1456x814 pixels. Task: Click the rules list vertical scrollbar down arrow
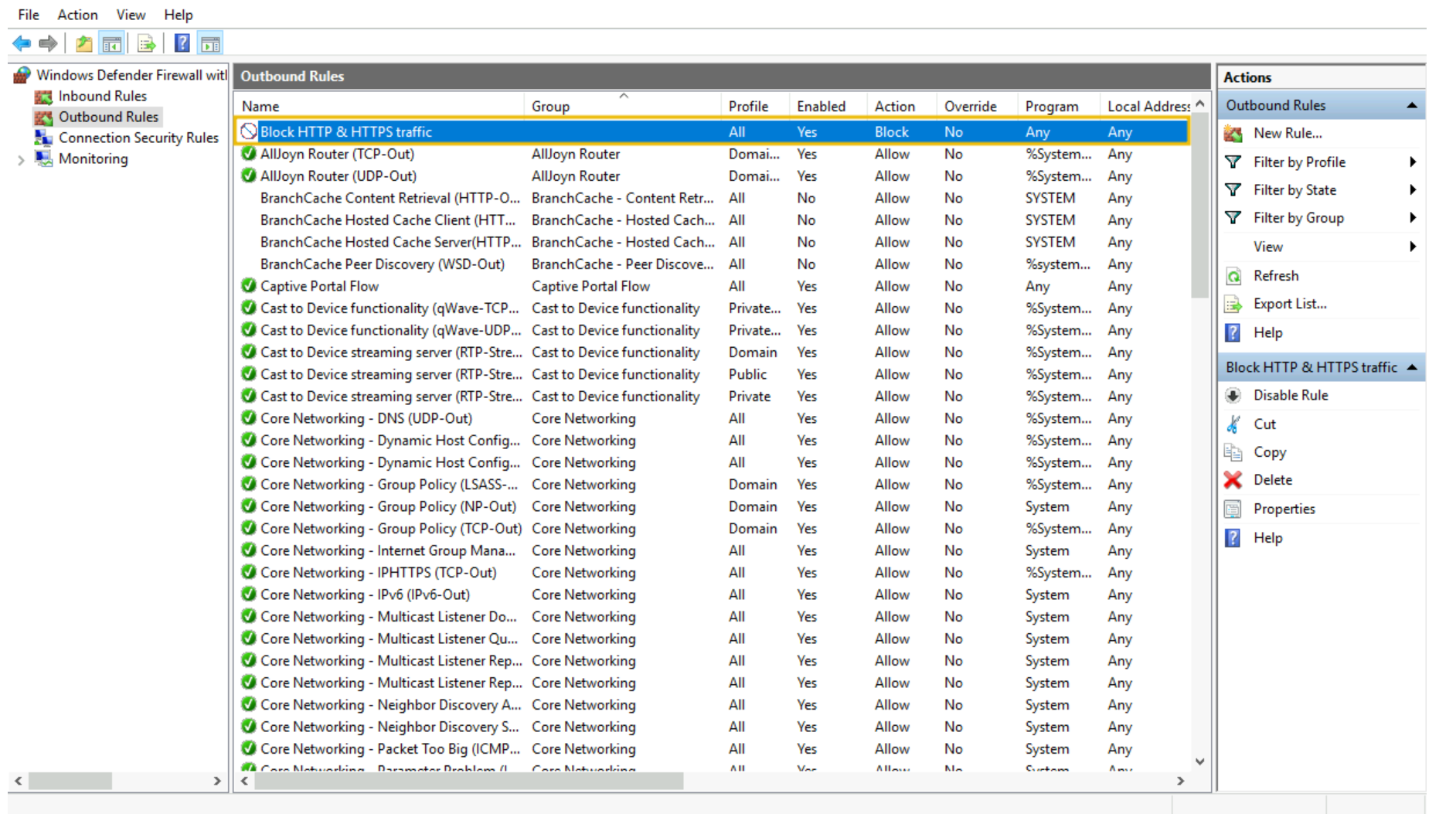tap(1200, 761)
